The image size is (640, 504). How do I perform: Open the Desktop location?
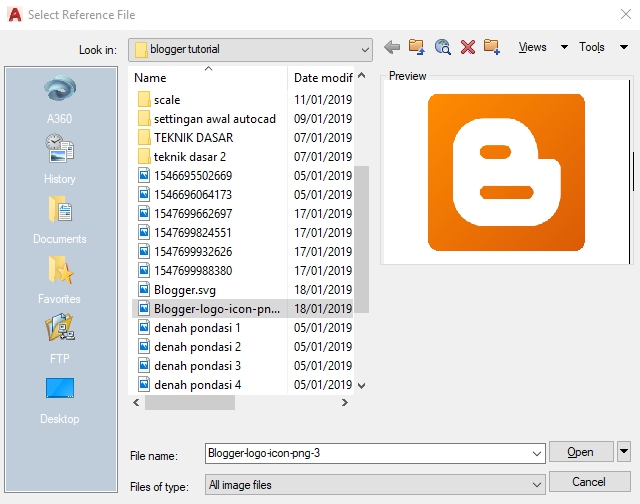(60, 400)
